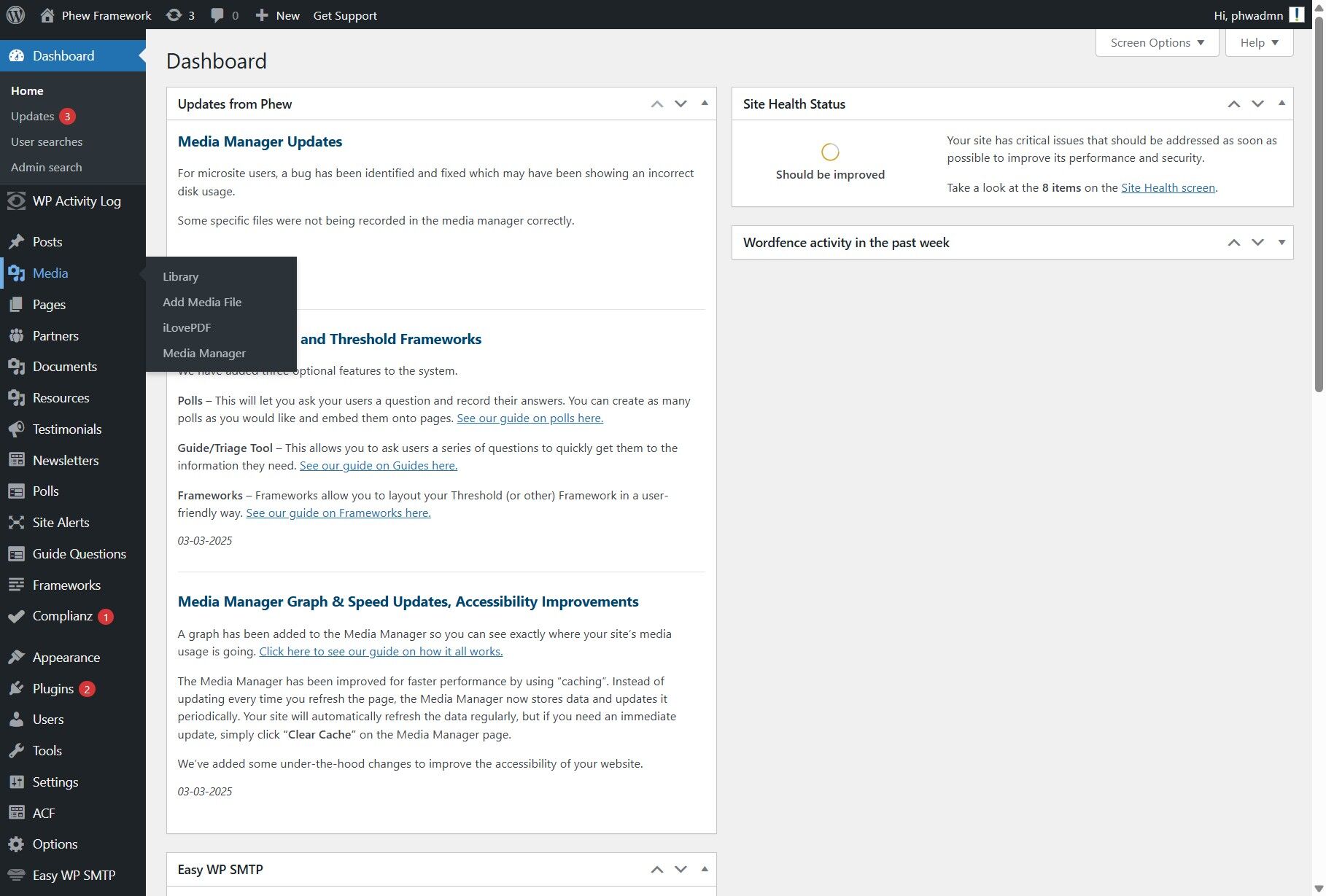This screenshot has height=896, width=1326.
Task: Click the Plugins plug icon
Action: (16, 689)
